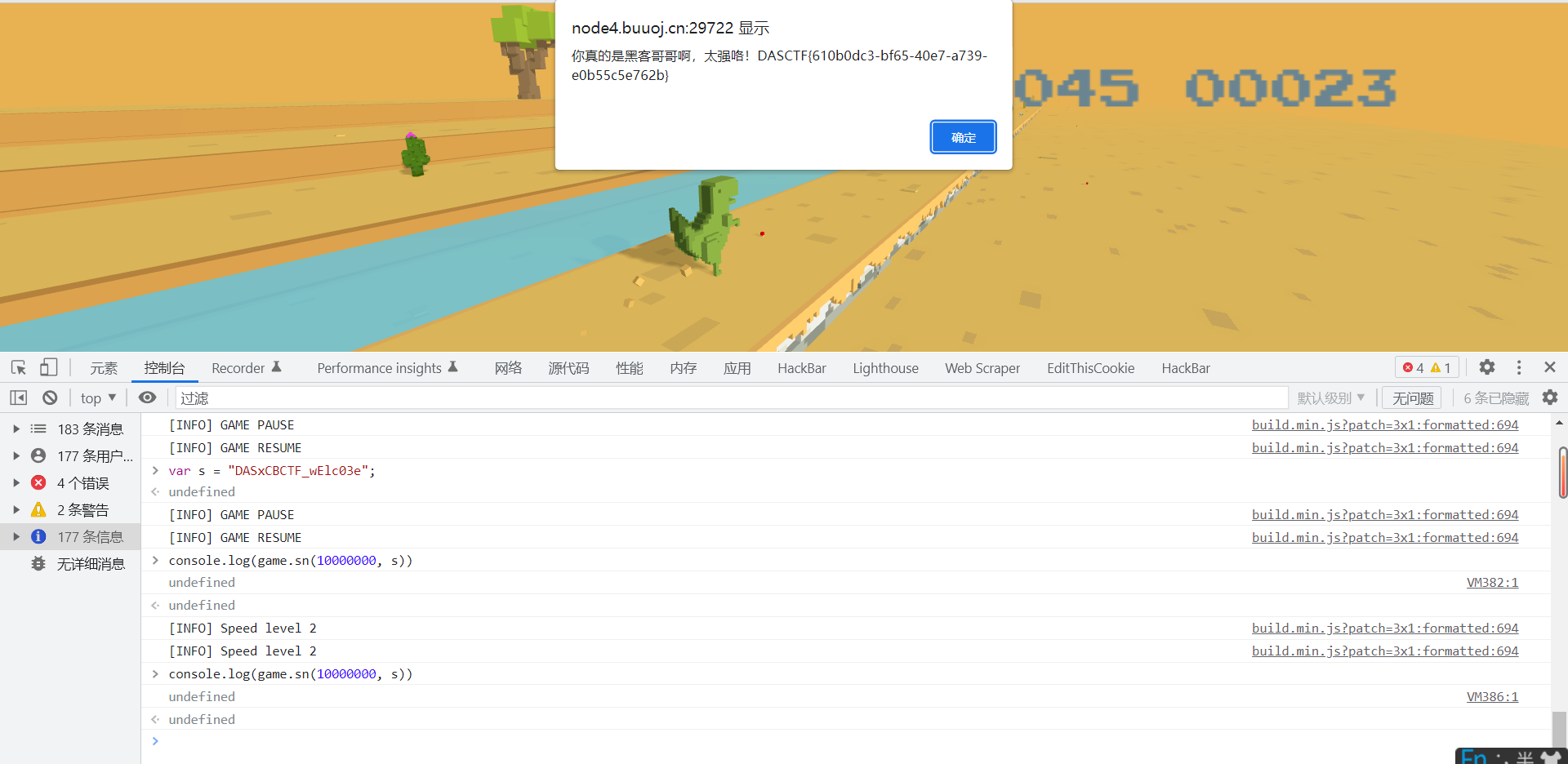Image resolution: width=1568 pixels, height=764 pixels.
Task: Click the live expression eye icon
Action: pos(147,398)
